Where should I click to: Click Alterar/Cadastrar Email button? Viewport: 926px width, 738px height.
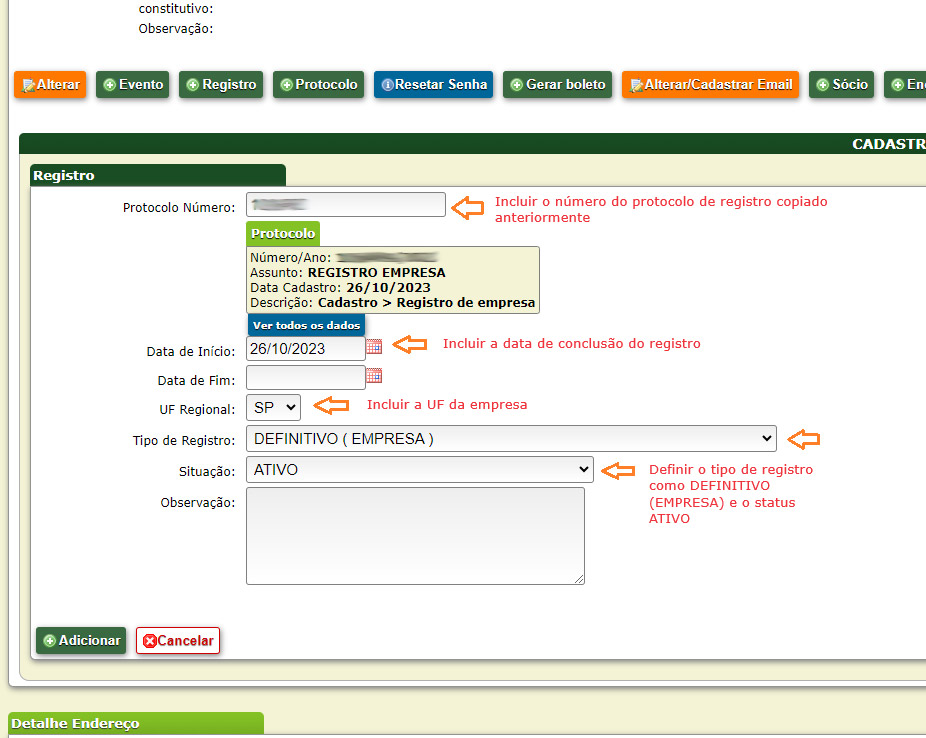[x=710, y=85]
